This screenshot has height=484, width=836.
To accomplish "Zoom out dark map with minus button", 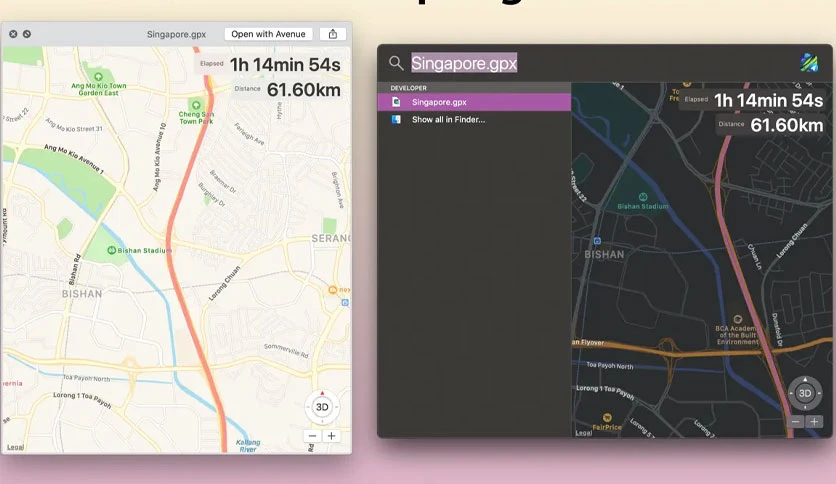I will (x=795, y=422).
